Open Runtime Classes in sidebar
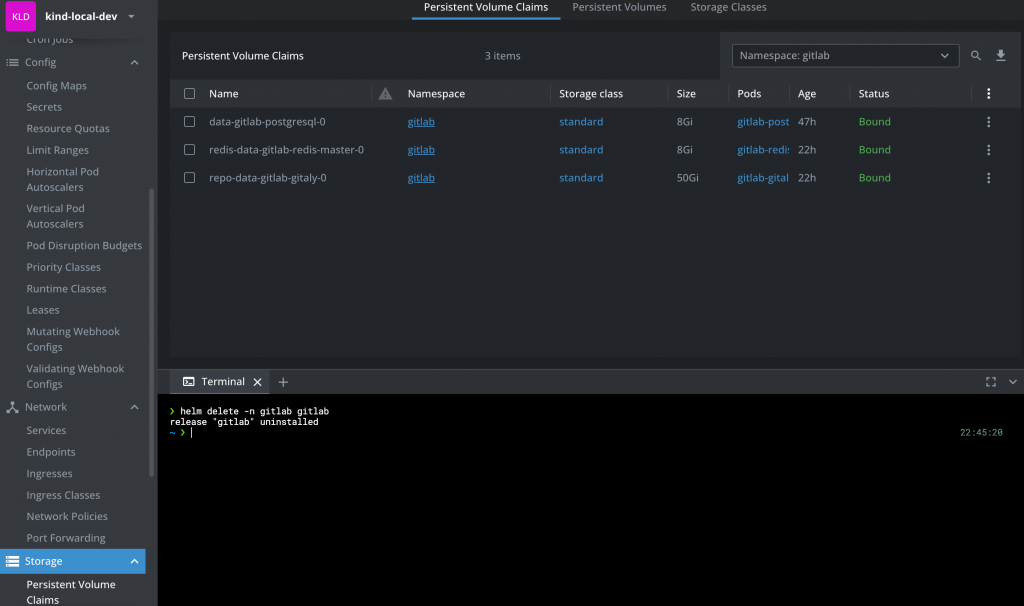This screenshot has height=606, width=1024. pos(66,289)
